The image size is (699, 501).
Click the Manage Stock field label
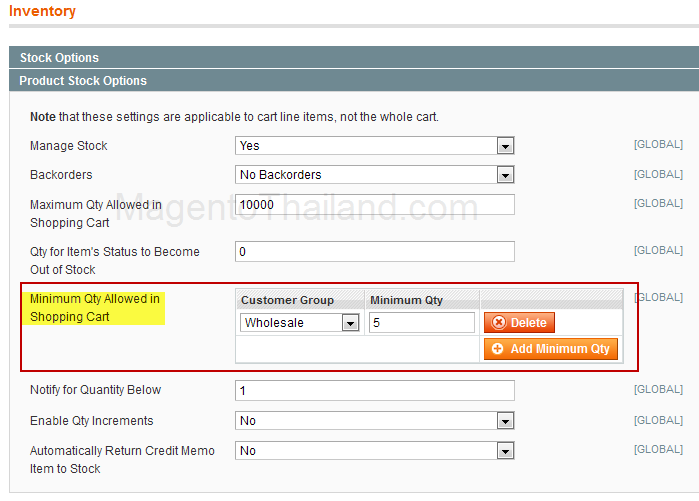(x=69, y=146)
